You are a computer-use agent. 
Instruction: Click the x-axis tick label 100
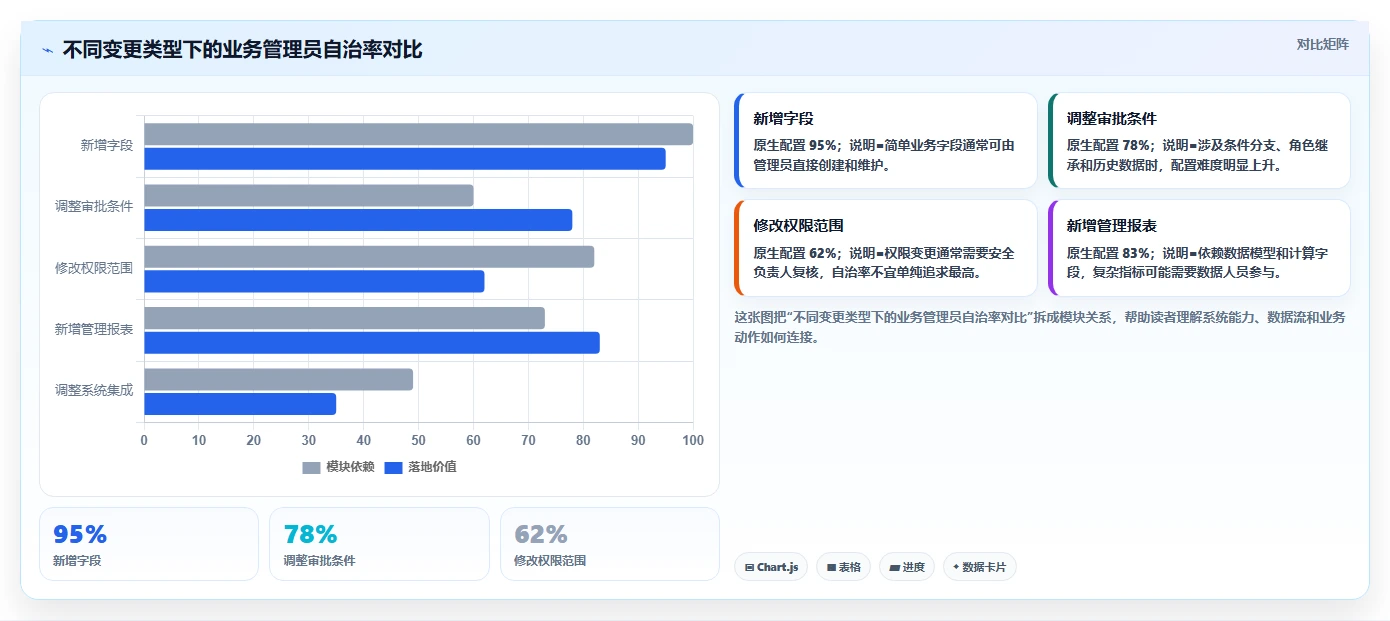coord(693,440)
